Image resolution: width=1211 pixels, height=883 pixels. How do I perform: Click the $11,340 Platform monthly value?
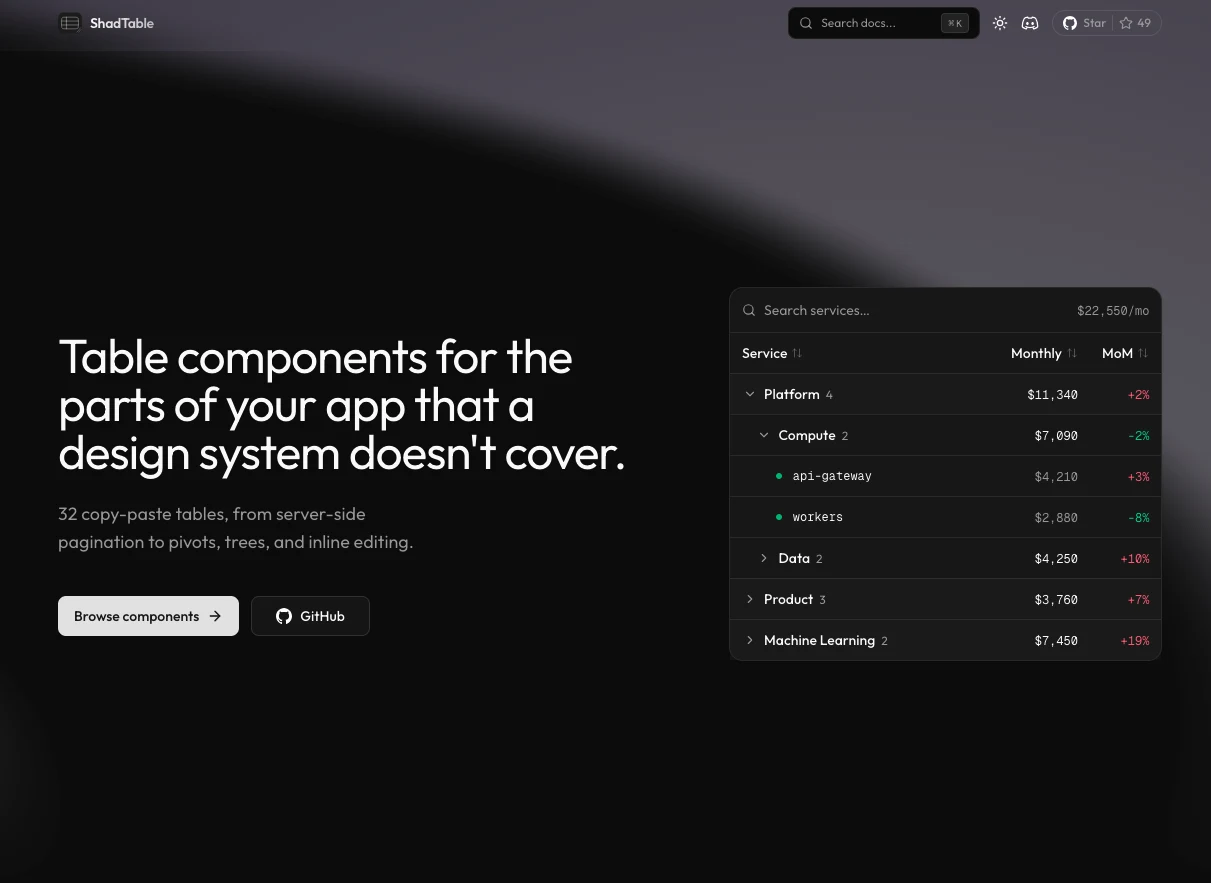[x=1052, y=395]
